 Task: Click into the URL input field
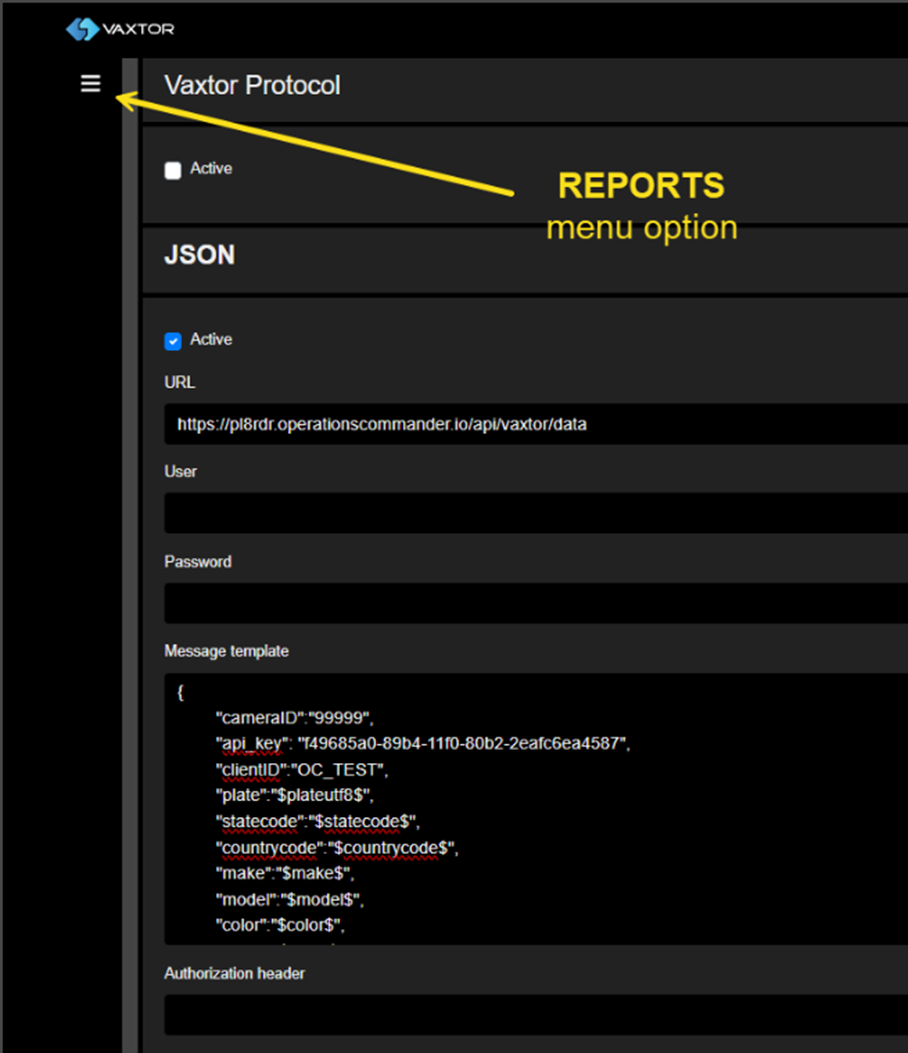(x=536, y=424)
